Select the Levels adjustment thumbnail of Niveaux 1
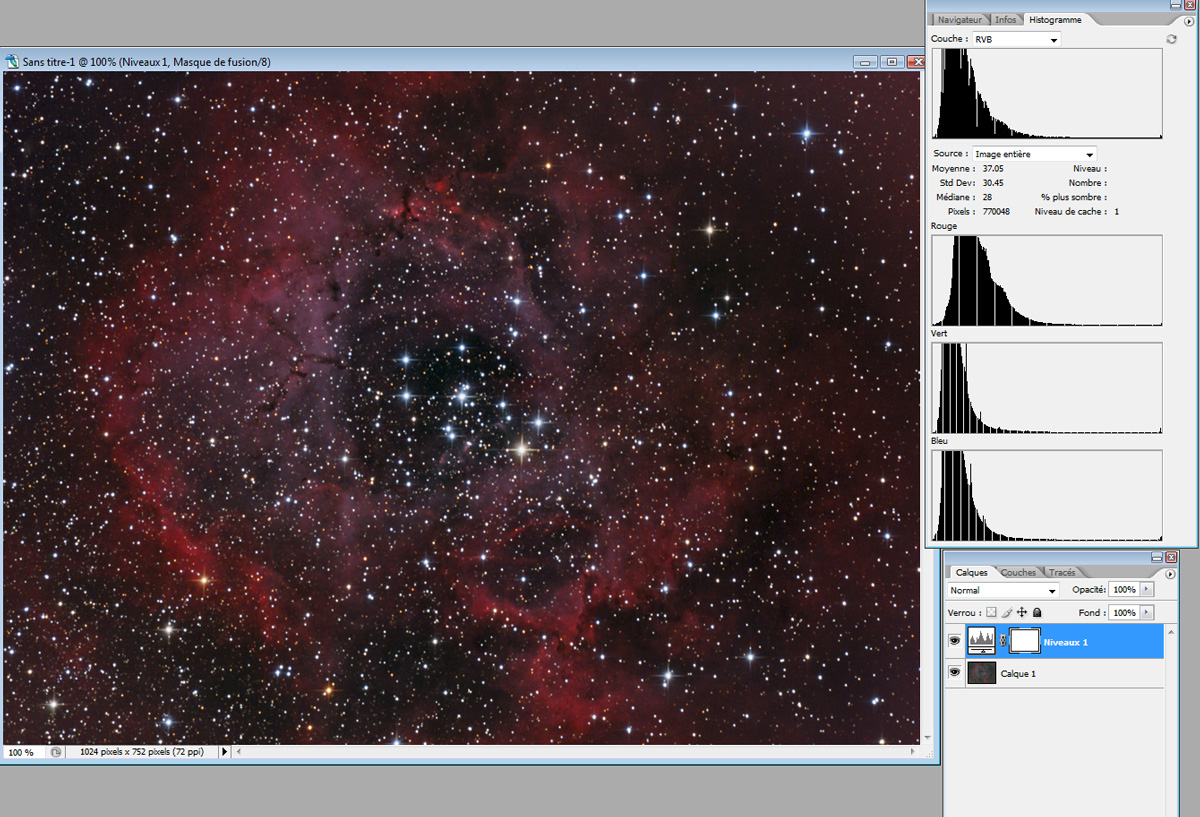 [982, 641]
